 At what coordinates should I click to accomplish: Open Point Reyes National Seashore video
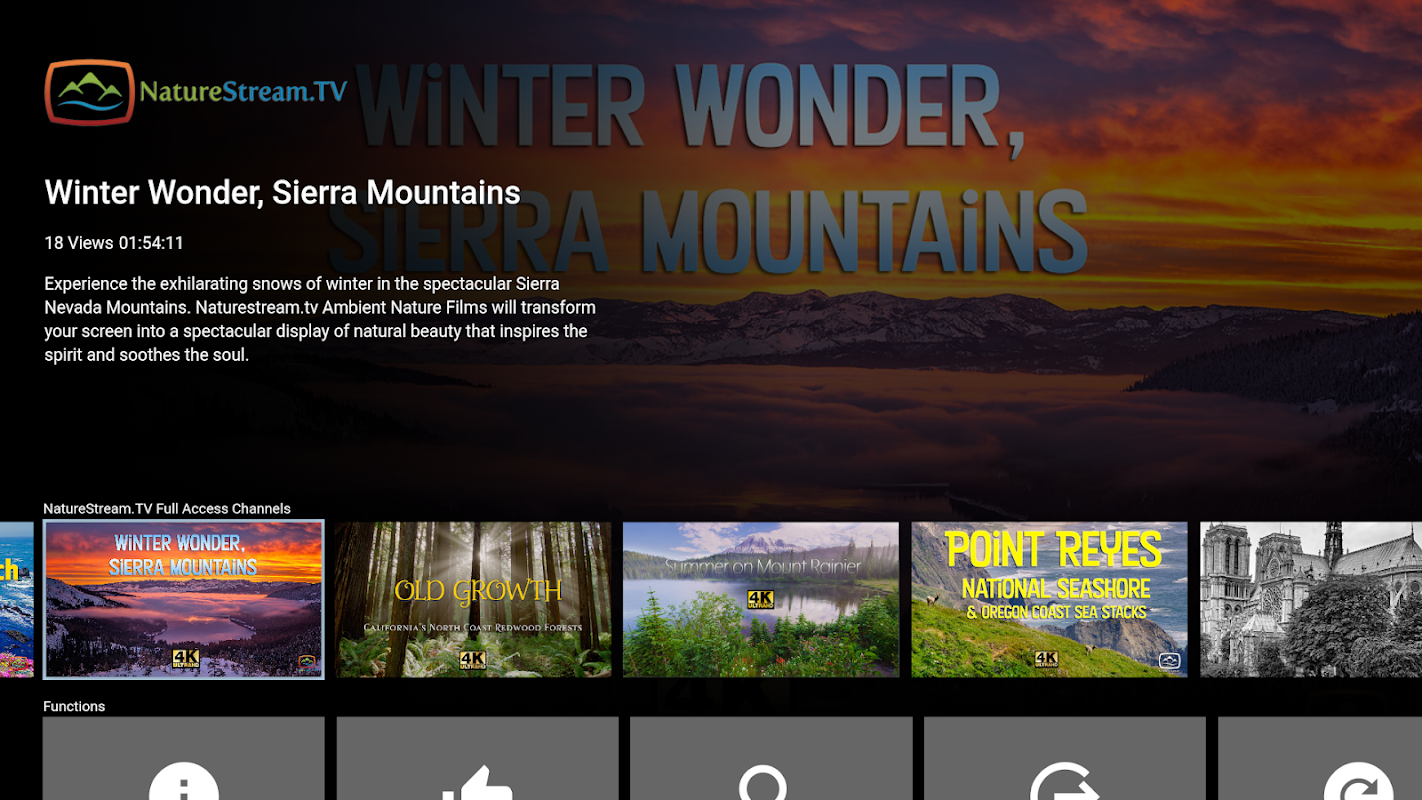tap(1049, 600)
